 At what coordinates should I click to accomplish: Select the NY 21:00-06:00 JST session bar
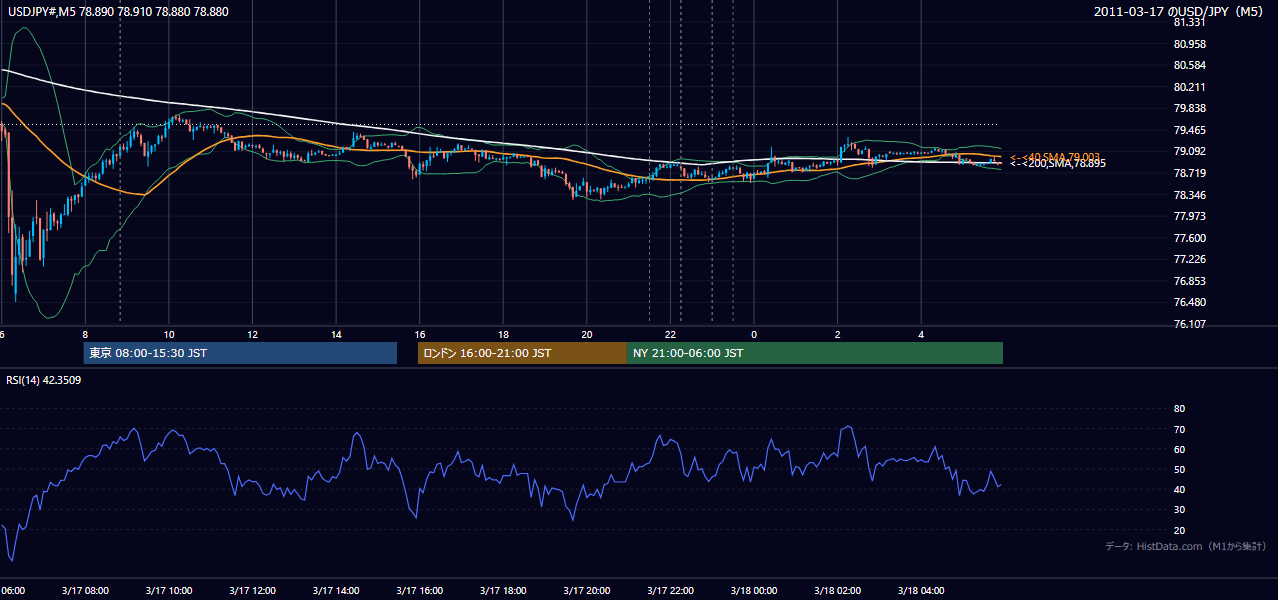click(x=815, y=353)
